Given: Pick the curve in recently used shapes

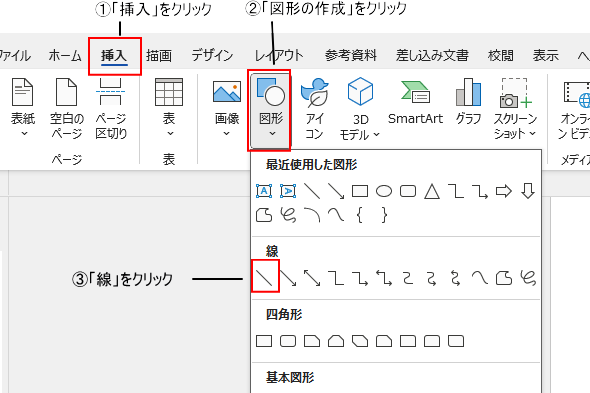Looking at the screenshot, I should [x=336, y=215].
